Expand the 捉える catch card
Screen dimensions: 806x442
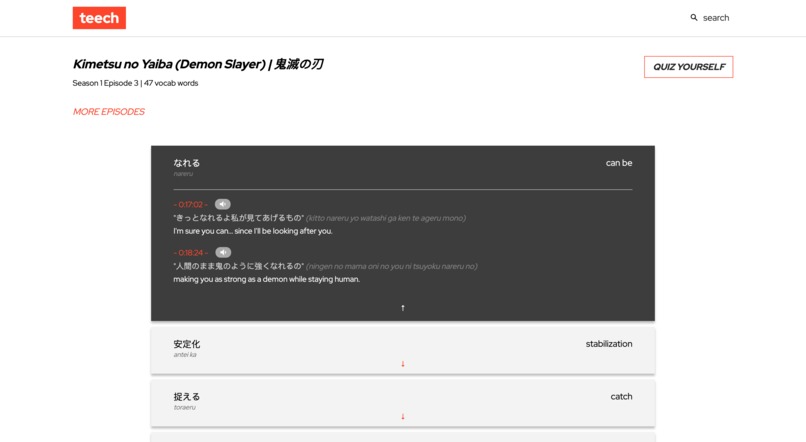click(403, 416)
